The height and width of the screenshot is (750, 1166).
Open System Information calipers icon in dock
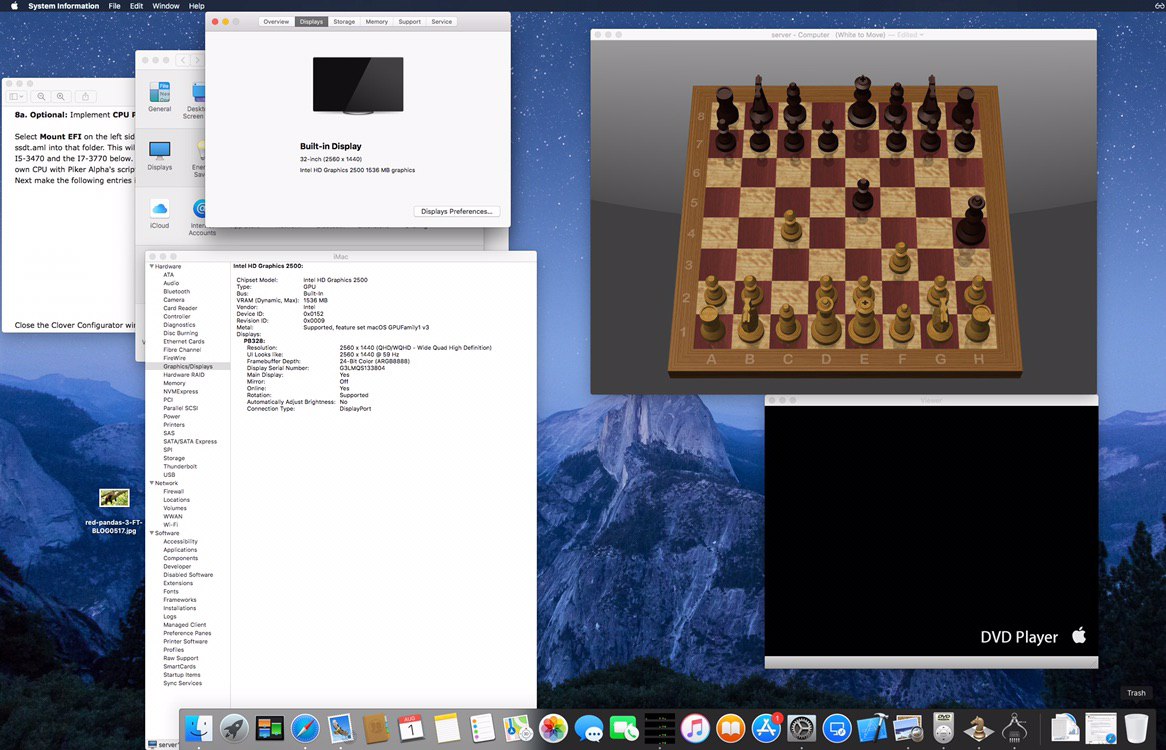(x=1014, y=728)
